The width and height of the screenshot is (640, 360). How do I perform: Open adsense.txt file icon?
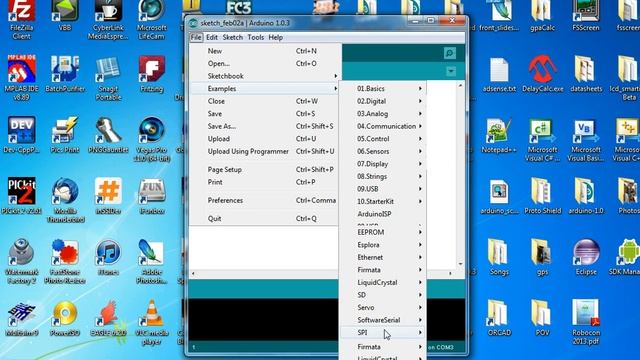point(498,73)
